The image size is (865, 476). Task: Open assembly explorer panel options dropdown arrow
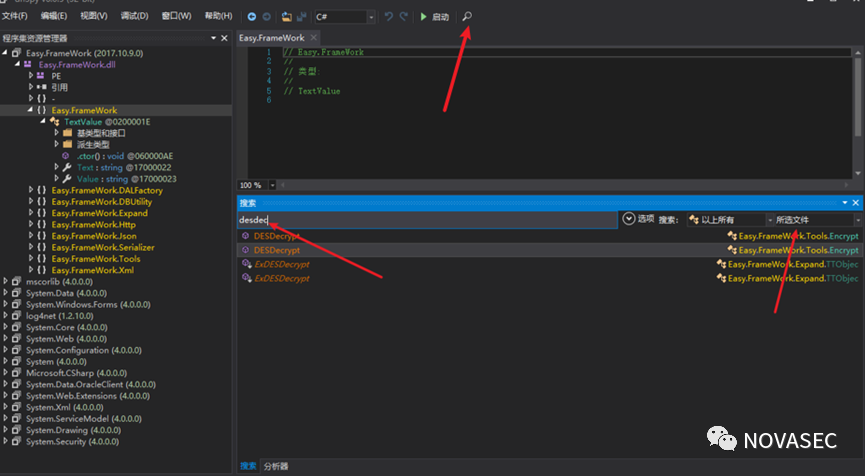point(213,38)
